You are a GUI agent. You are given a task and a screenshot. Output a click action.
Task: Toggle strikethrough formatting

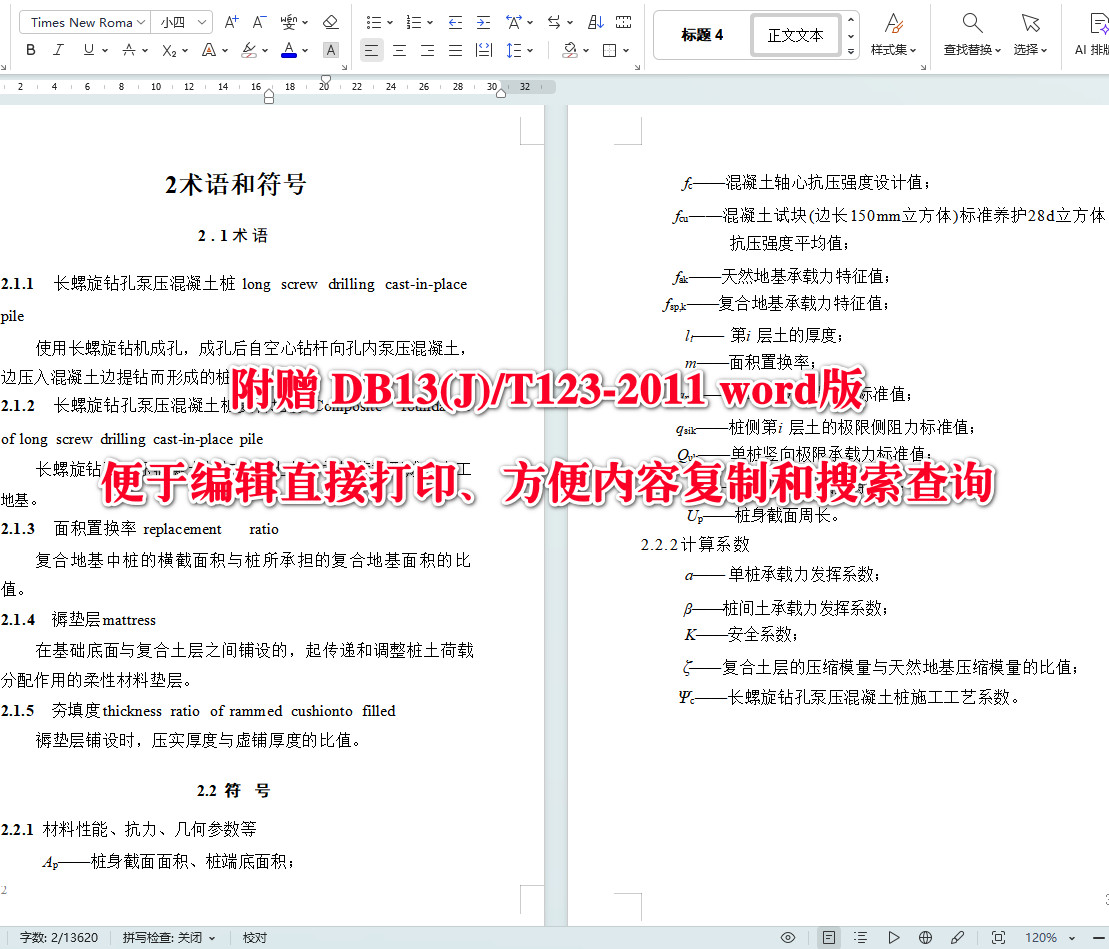(x=128, y=50)
